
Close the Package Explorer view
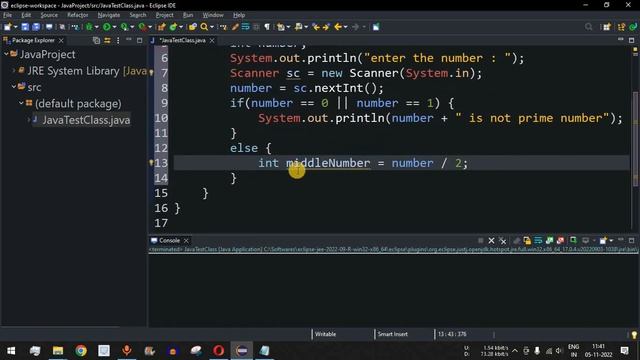tap(61, 40)
